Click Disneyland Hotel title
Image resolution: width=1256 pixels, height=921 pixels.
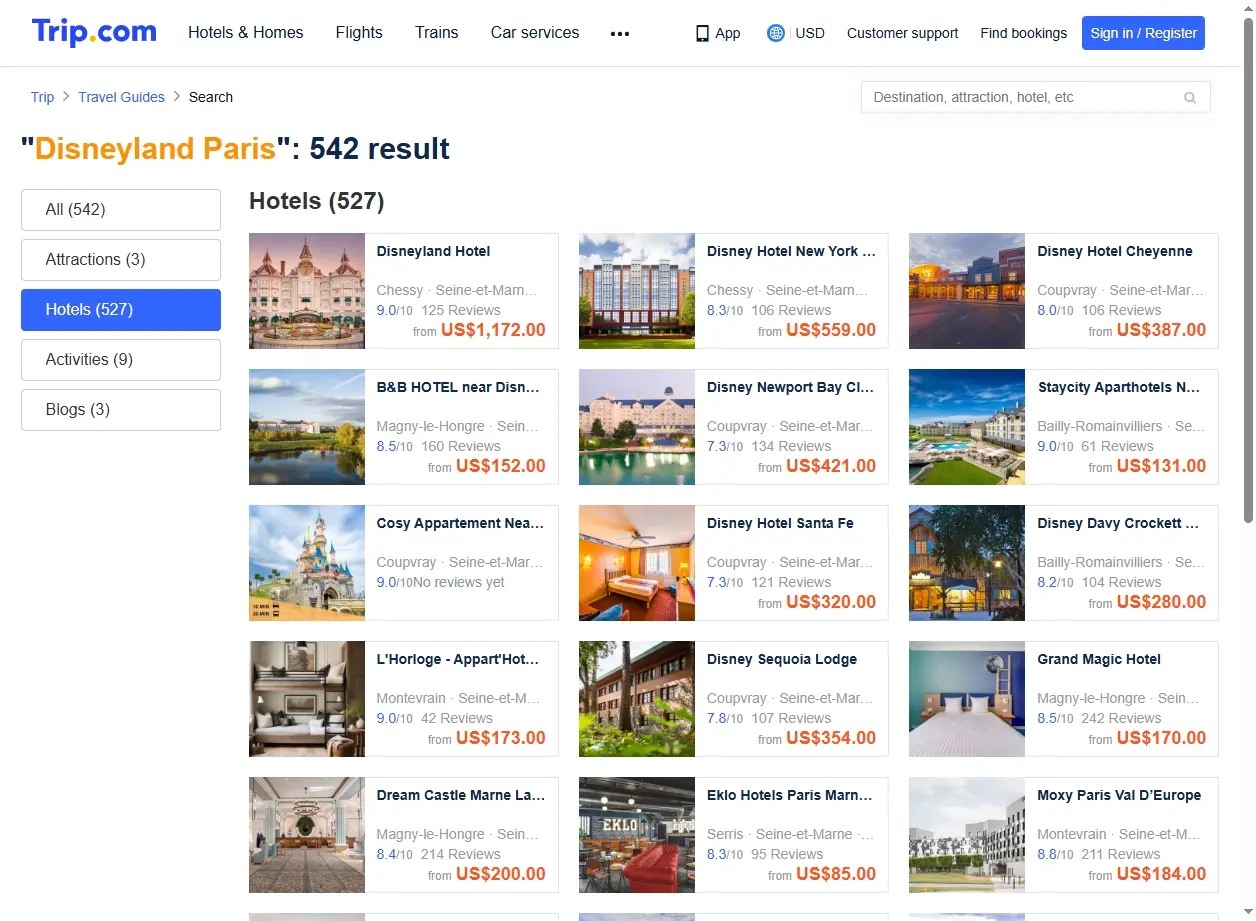[433, 252]
